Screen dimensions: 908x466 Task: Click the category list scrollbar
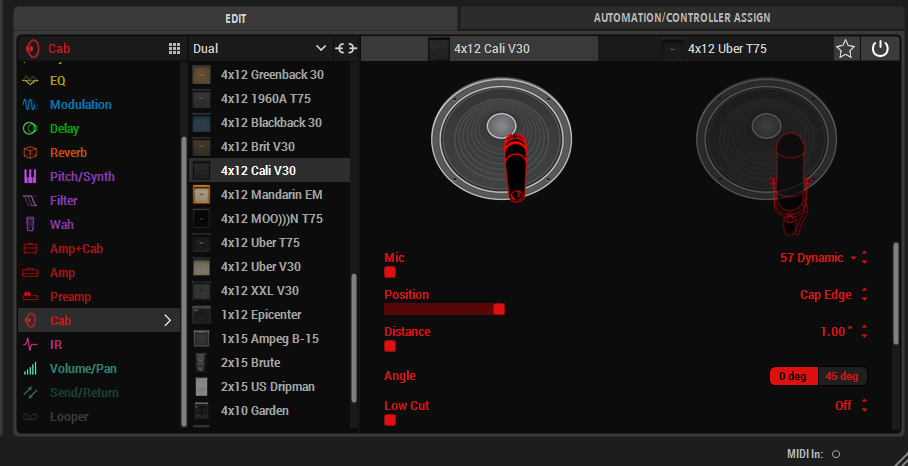point(184,281)
